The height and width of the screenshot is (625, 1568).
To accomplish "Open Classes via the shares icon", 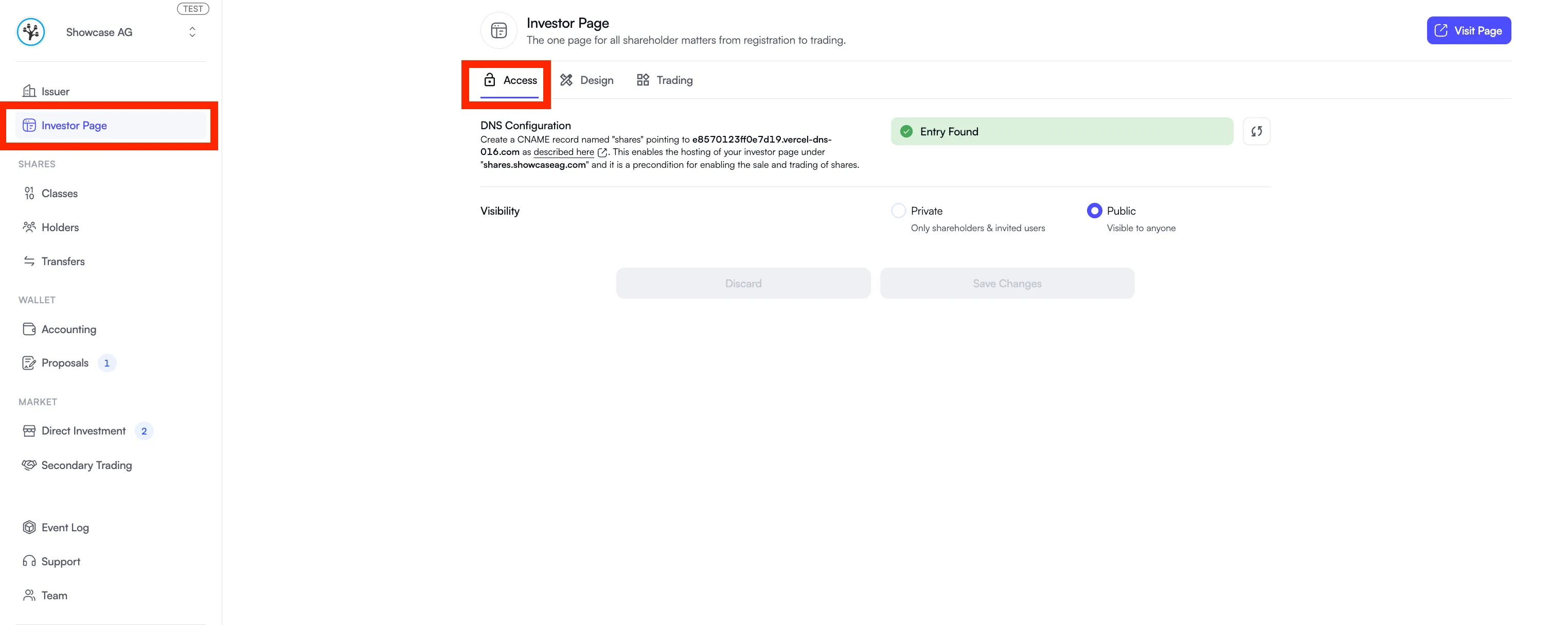I will (x=30, y=193).
